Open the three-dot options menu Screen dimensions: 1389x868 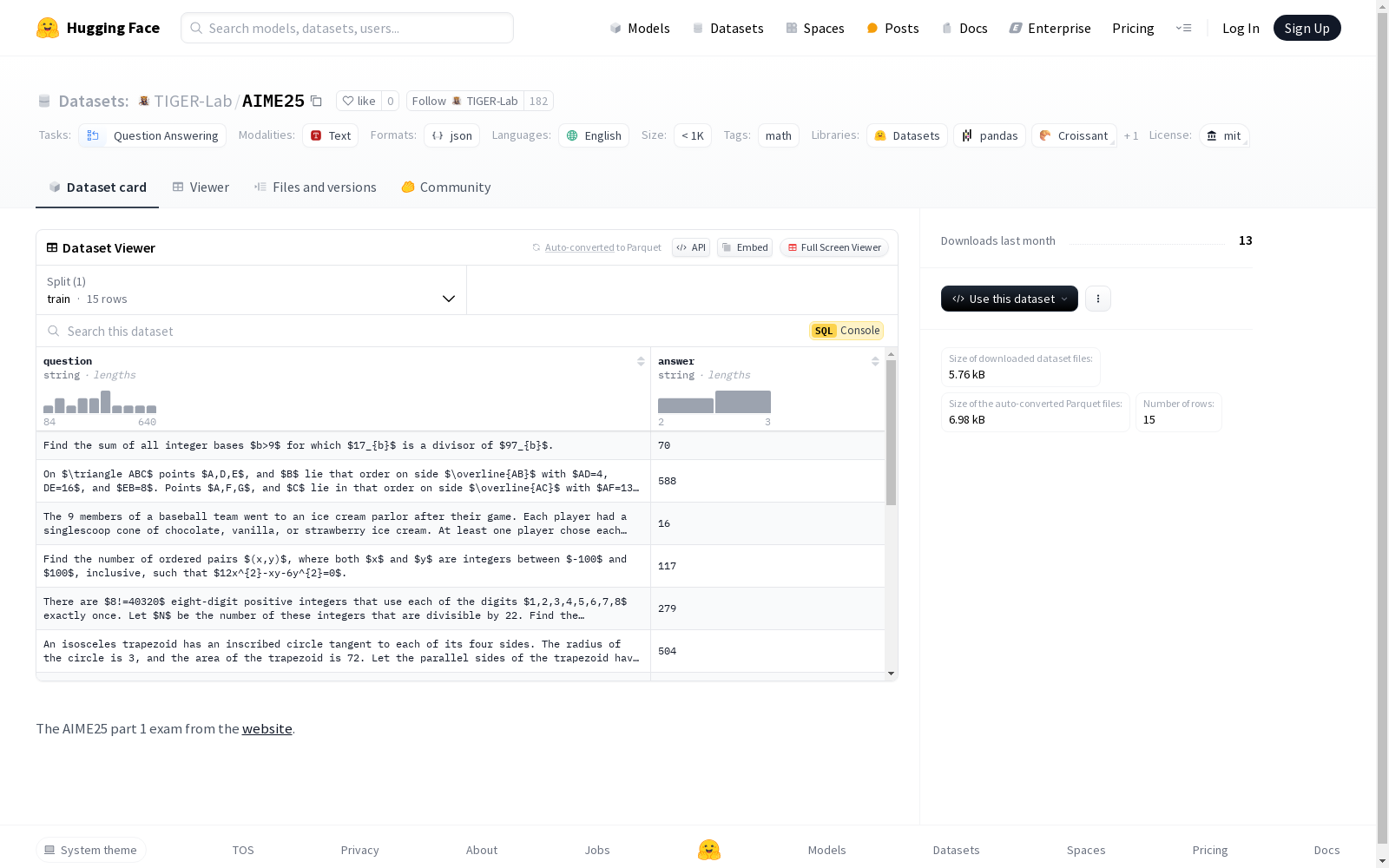pyautogui.click(x=1098, y=299)
